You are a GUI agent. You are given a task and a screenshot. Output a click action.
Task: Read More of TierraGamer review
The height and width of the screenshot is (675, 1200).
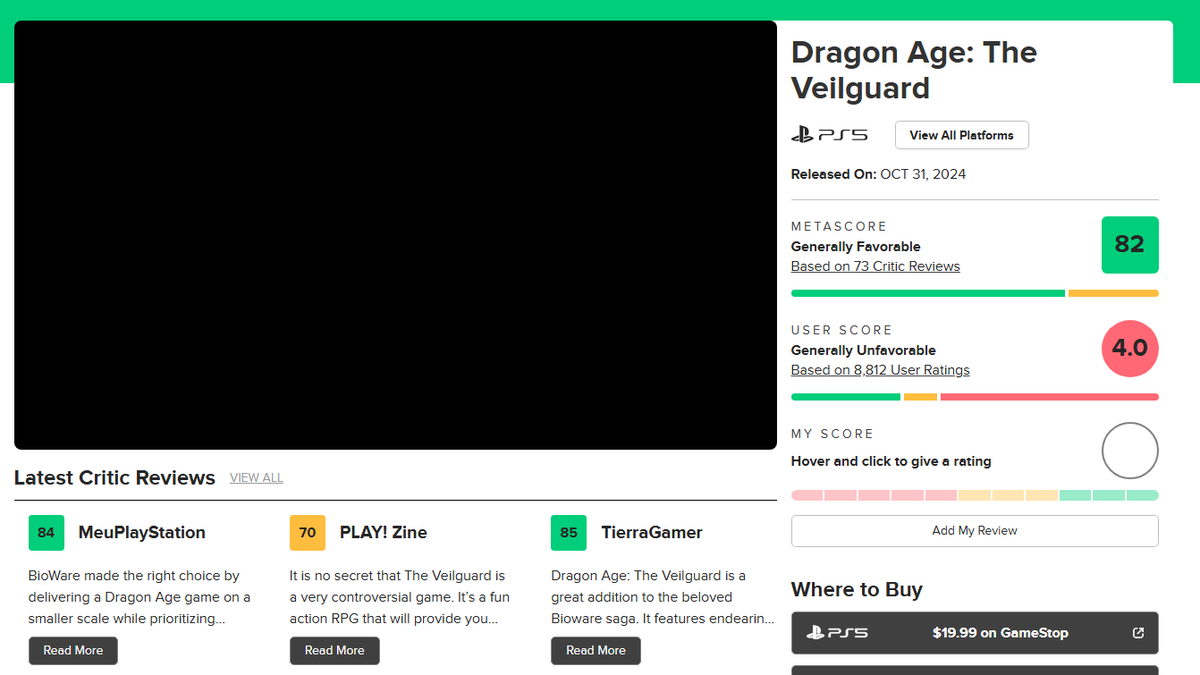[x=596, y=650]
